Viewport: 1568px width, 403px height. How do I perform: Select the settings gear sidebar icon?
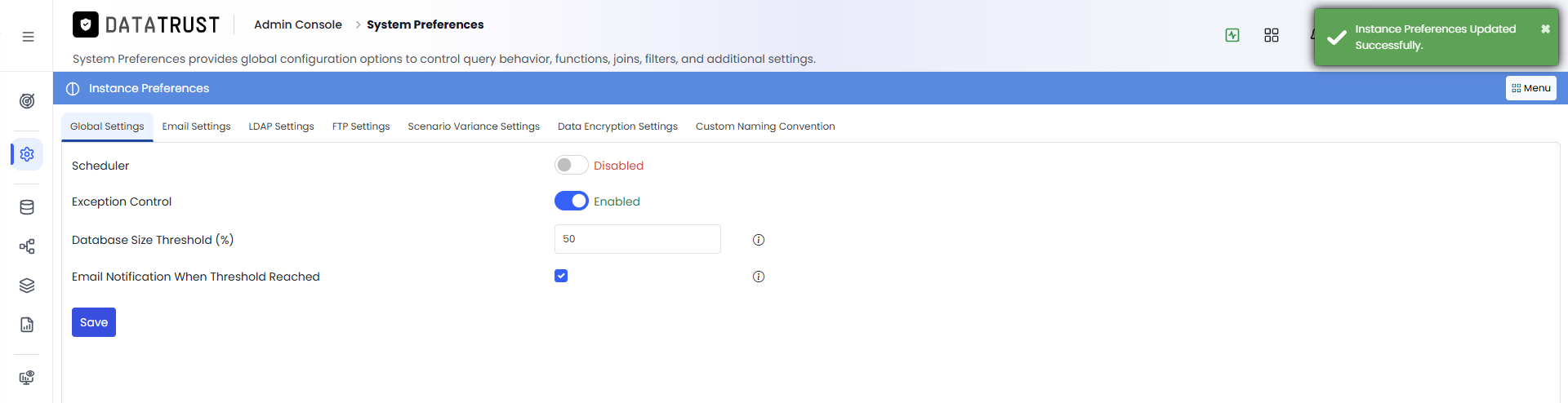click(x=27, y=154)
